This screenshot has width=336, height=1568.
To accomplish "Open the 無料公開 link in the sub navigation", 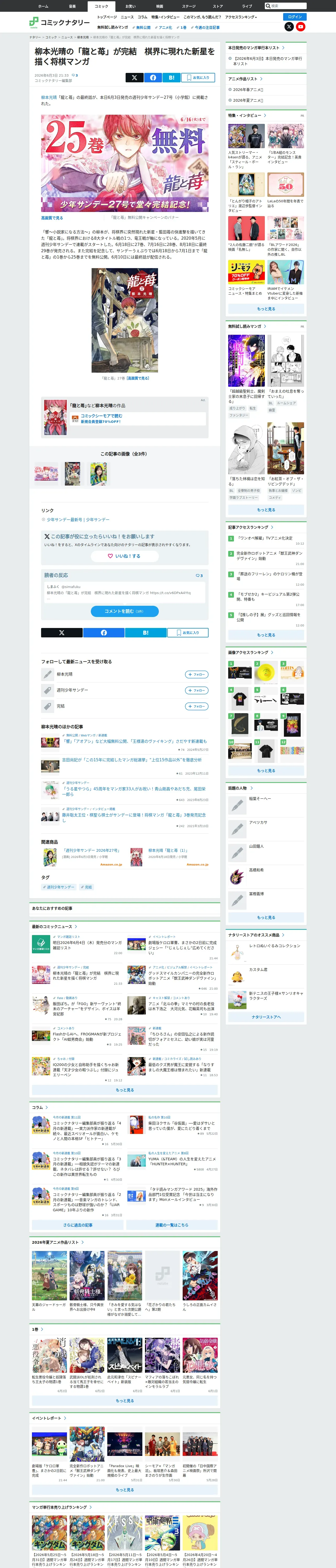I will (142, 27).
